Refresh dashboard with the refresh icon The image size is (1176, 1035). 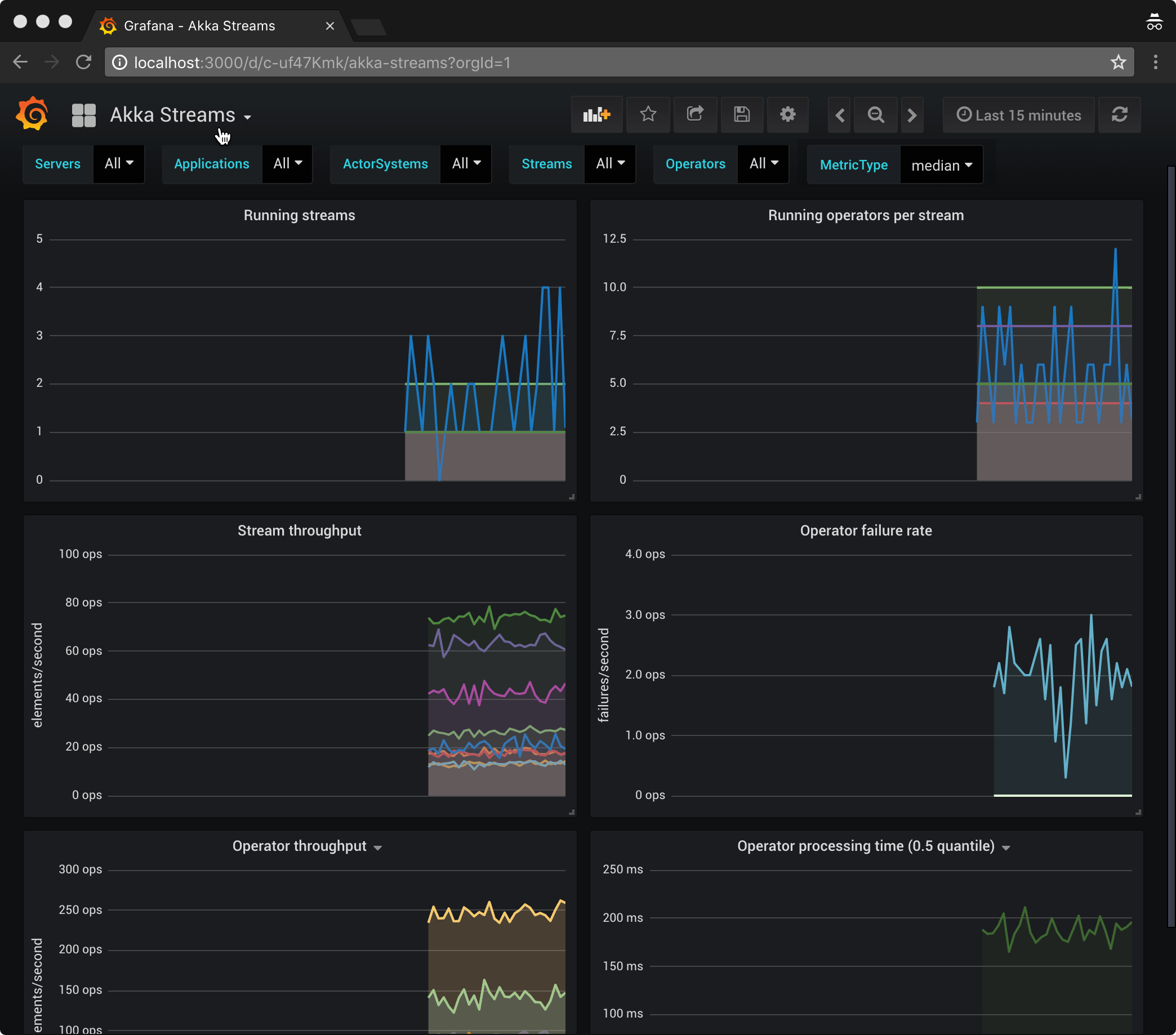pyautogui.click(x=1119, y=114)
